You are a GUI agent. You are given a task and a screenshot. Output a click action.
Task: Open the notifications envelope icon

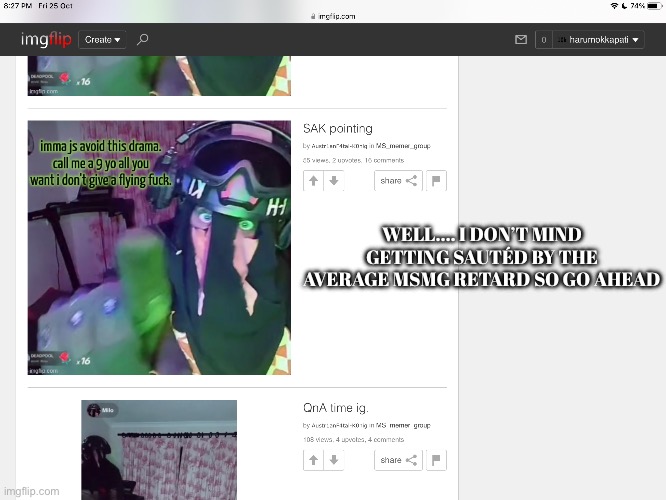(520, 40)
